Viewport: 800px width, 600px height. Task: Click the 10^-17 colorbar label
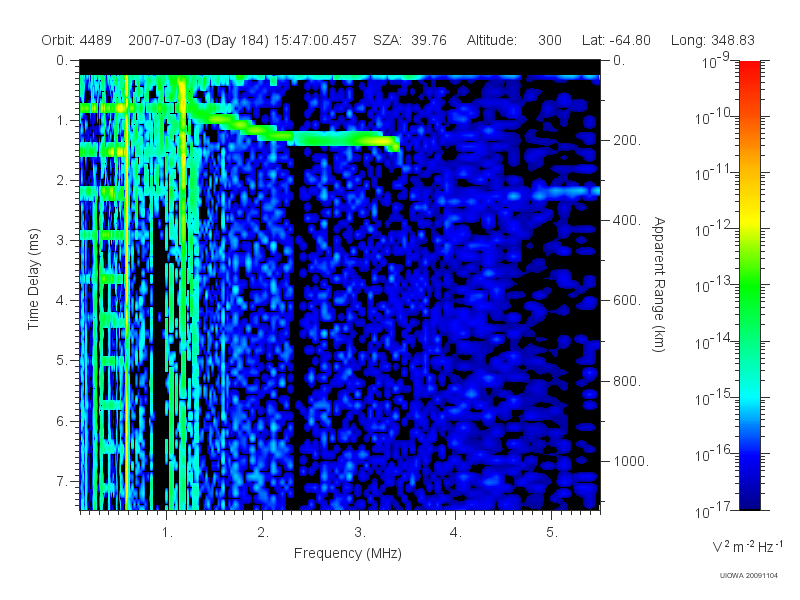pos(713,510)
